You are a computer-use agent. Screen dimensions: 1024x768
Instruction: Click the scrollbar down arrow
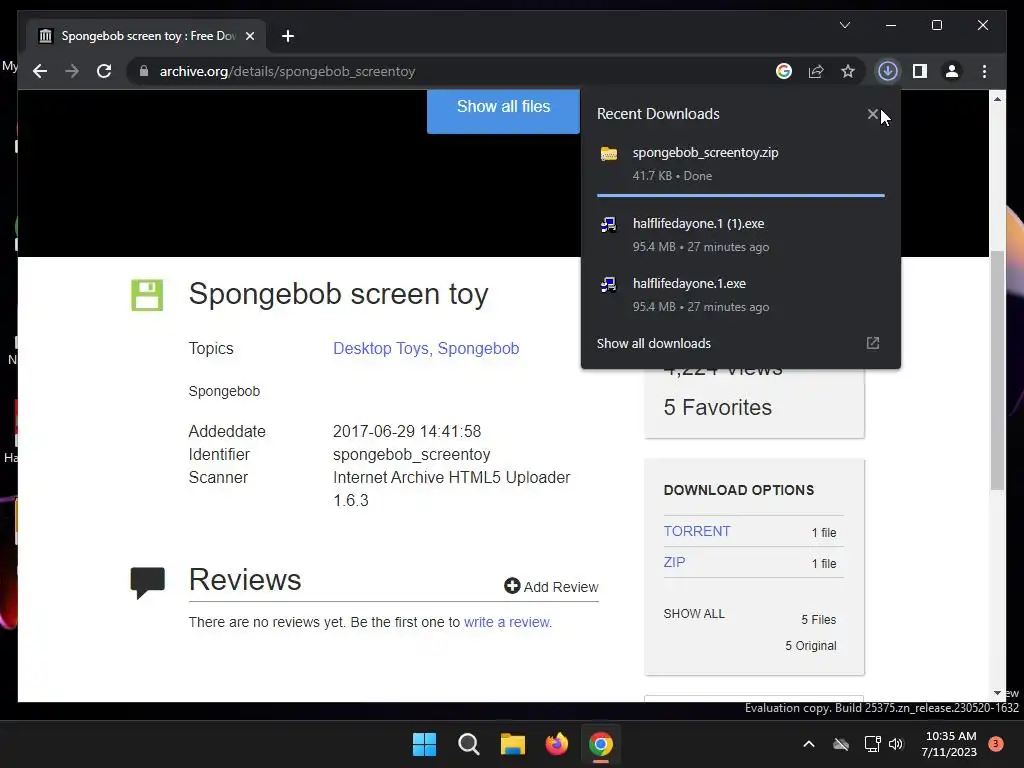coord(997,693)
